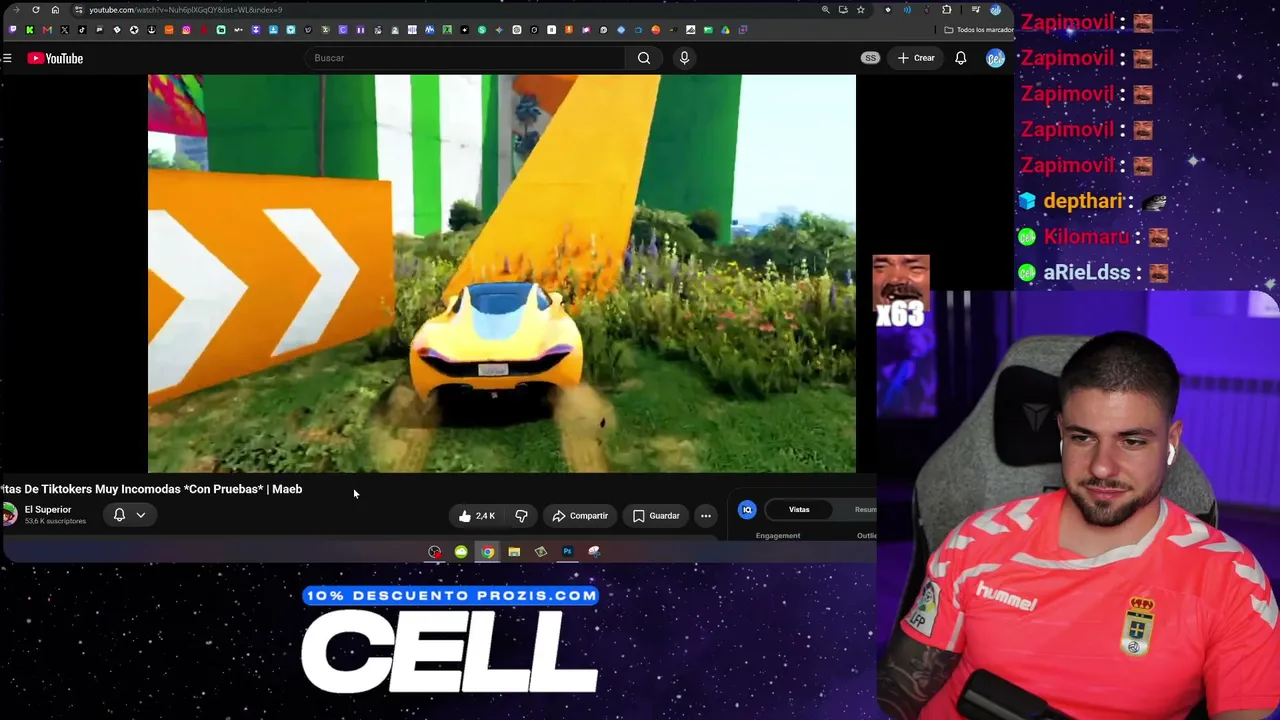1280x720 pixels.
Task: Open the El Superior channel avatar
Action: click(x=9, y=514)
